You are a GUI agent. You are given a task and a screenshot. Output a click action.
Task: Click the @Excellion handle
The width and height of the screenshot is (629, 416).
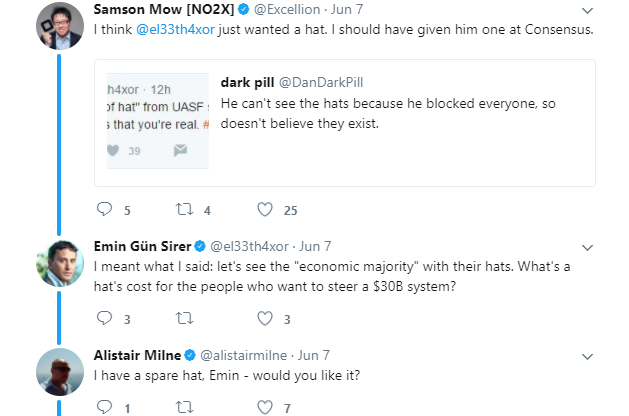(288, 9)
